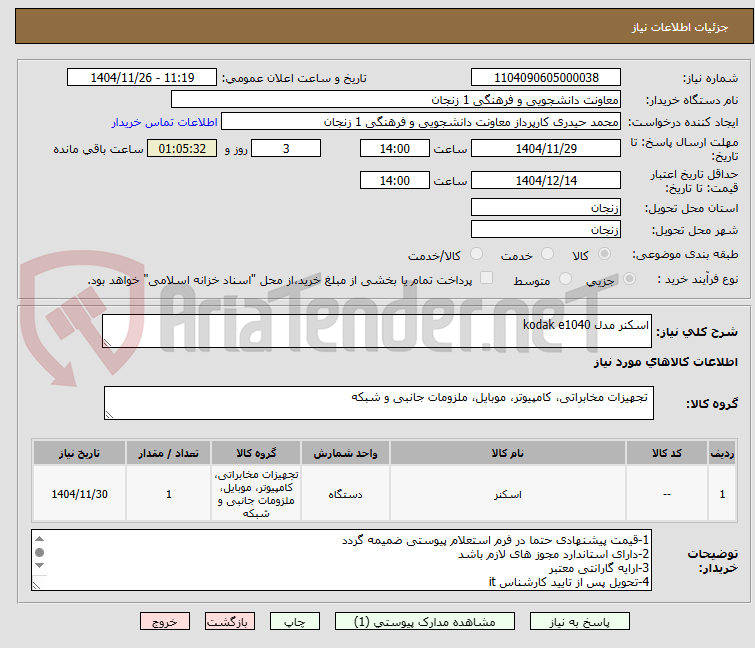The height and width of the screenshot is (648, 755).
Task: Click down arrow in buyer notes scrollbar
Action: (39, 565)
